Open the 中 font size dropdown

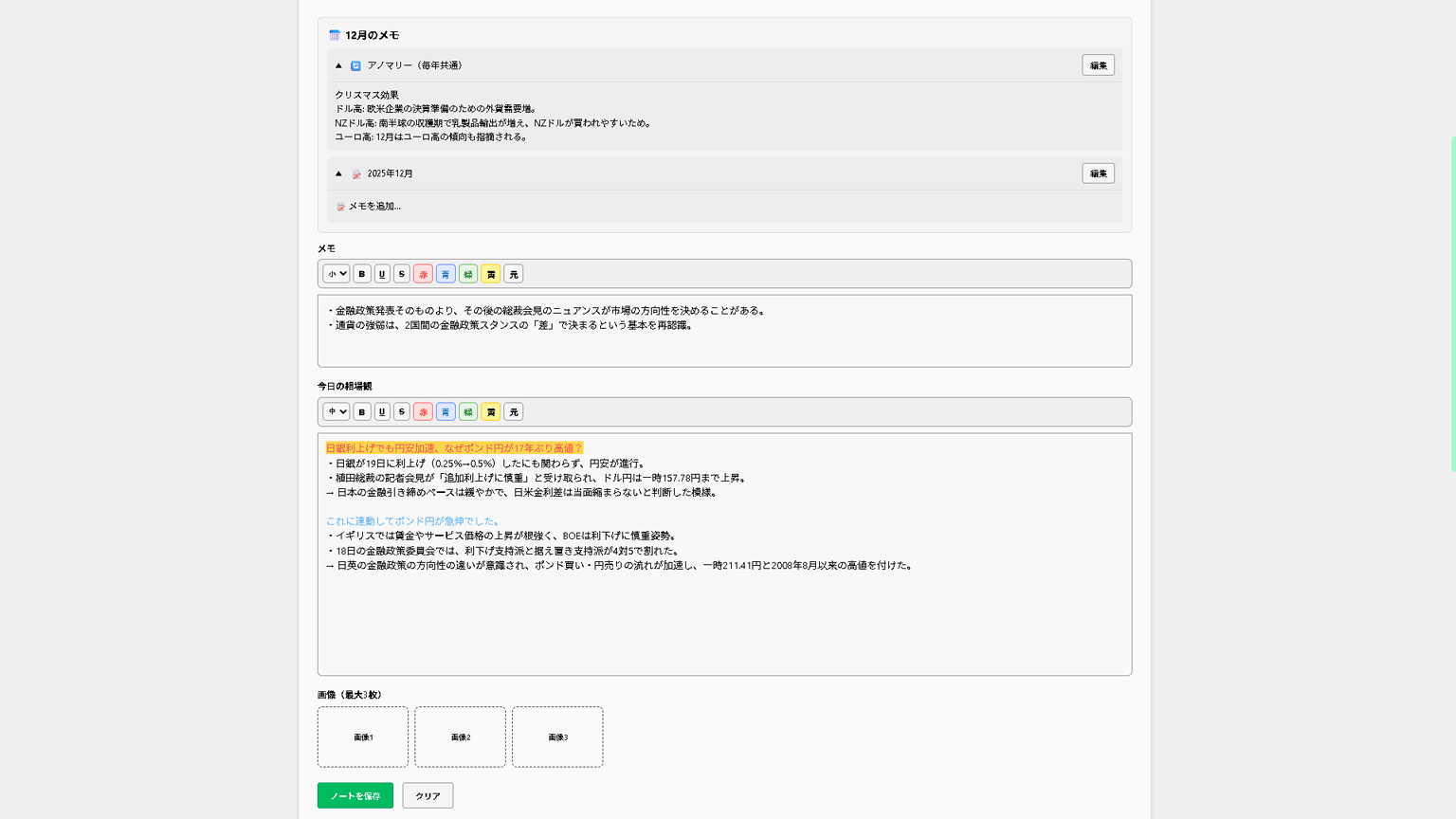[x=336, y=411]
